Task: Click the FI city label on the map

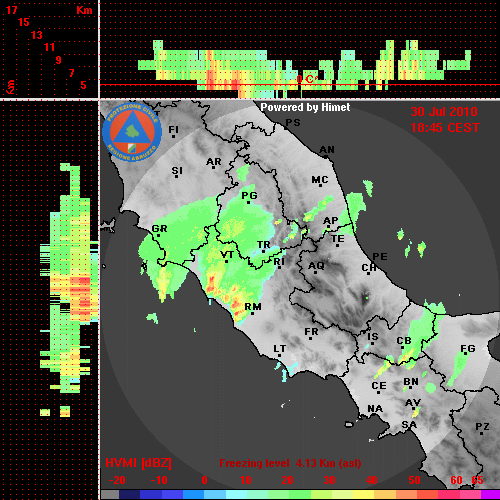Action: pos(173,129)
